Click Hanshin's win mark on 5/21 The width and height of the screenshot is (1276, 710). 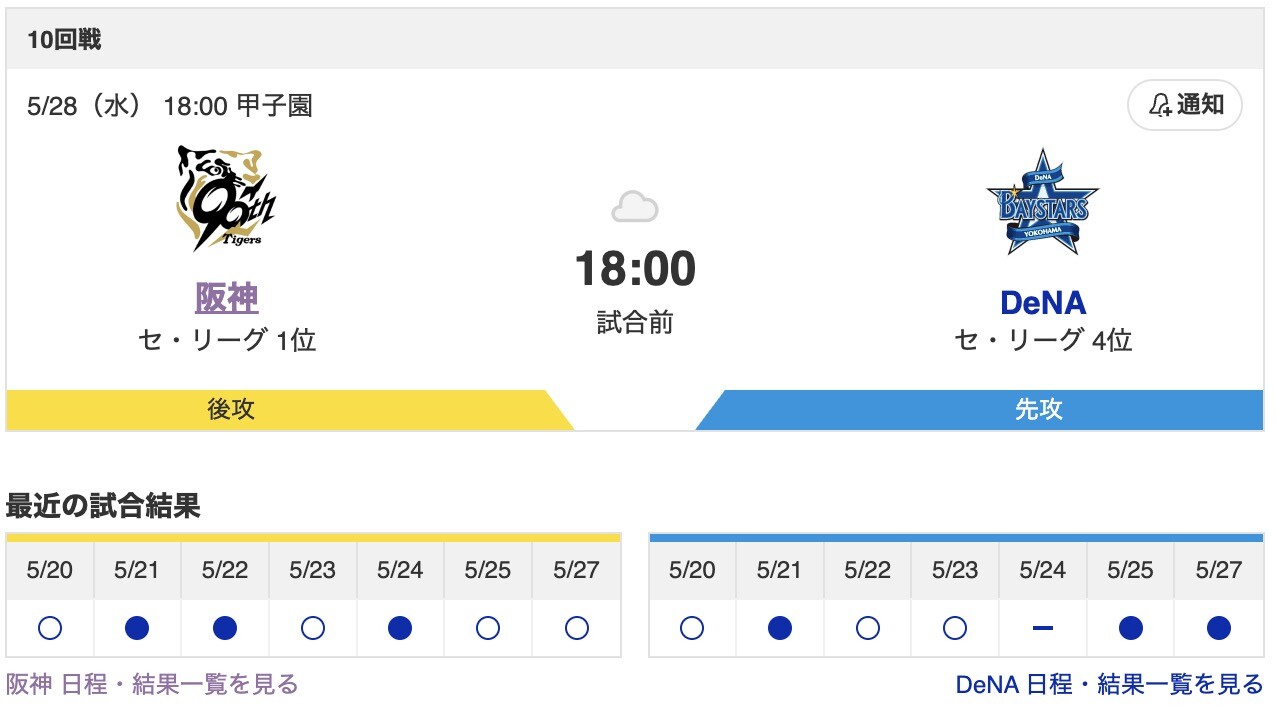(137, 628)
